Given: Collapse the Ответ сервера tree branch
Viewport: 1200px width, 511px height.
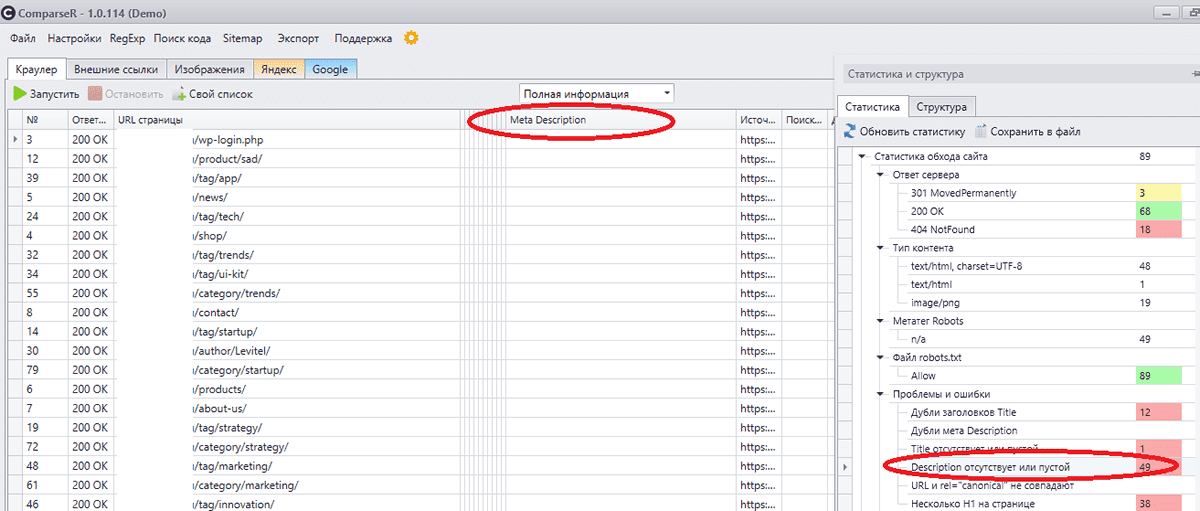Looking at the screenshot, I should 880,175.
